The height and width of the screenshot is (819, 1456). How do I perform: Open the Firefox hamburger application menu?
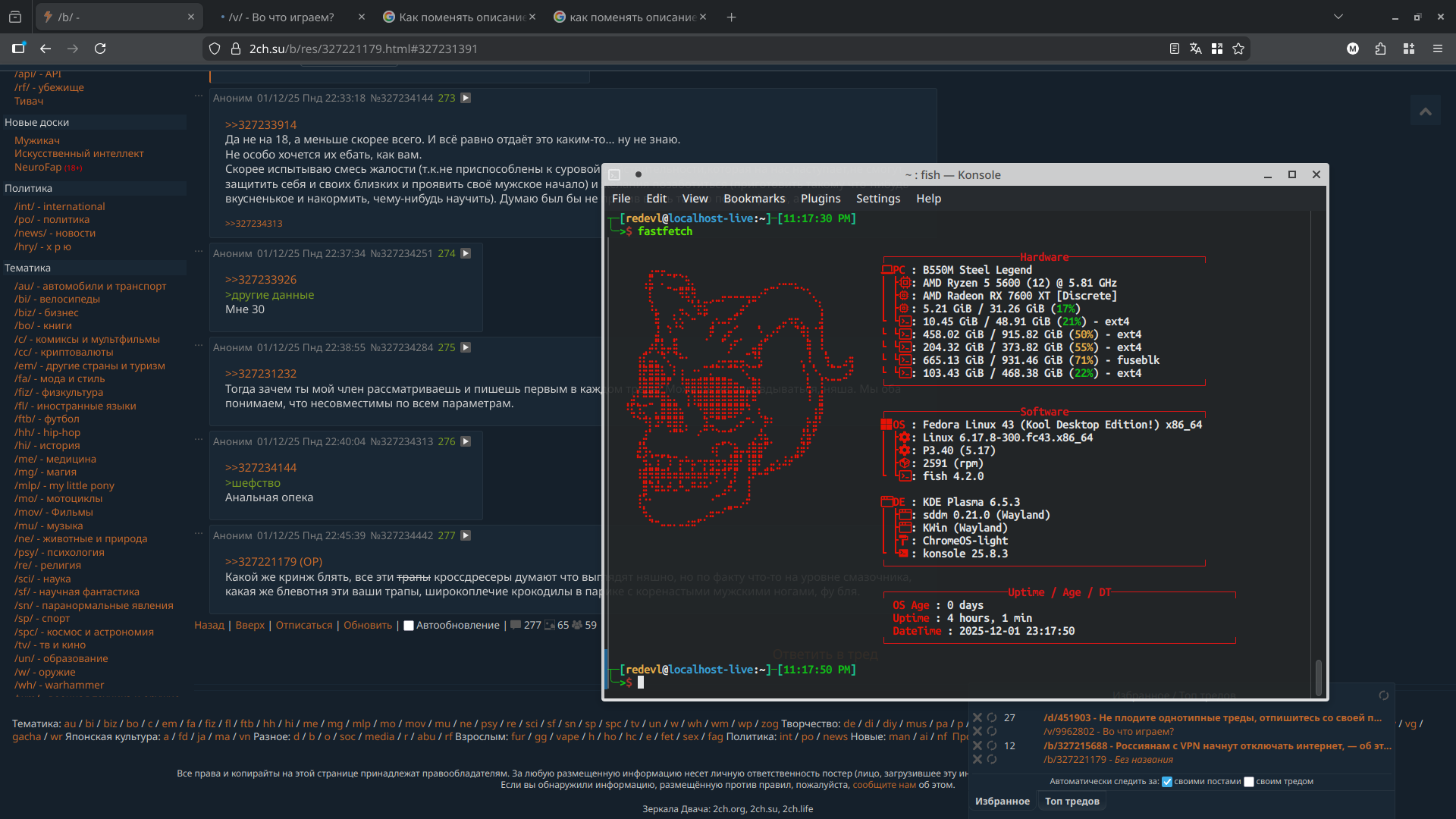pos(1437,49)
